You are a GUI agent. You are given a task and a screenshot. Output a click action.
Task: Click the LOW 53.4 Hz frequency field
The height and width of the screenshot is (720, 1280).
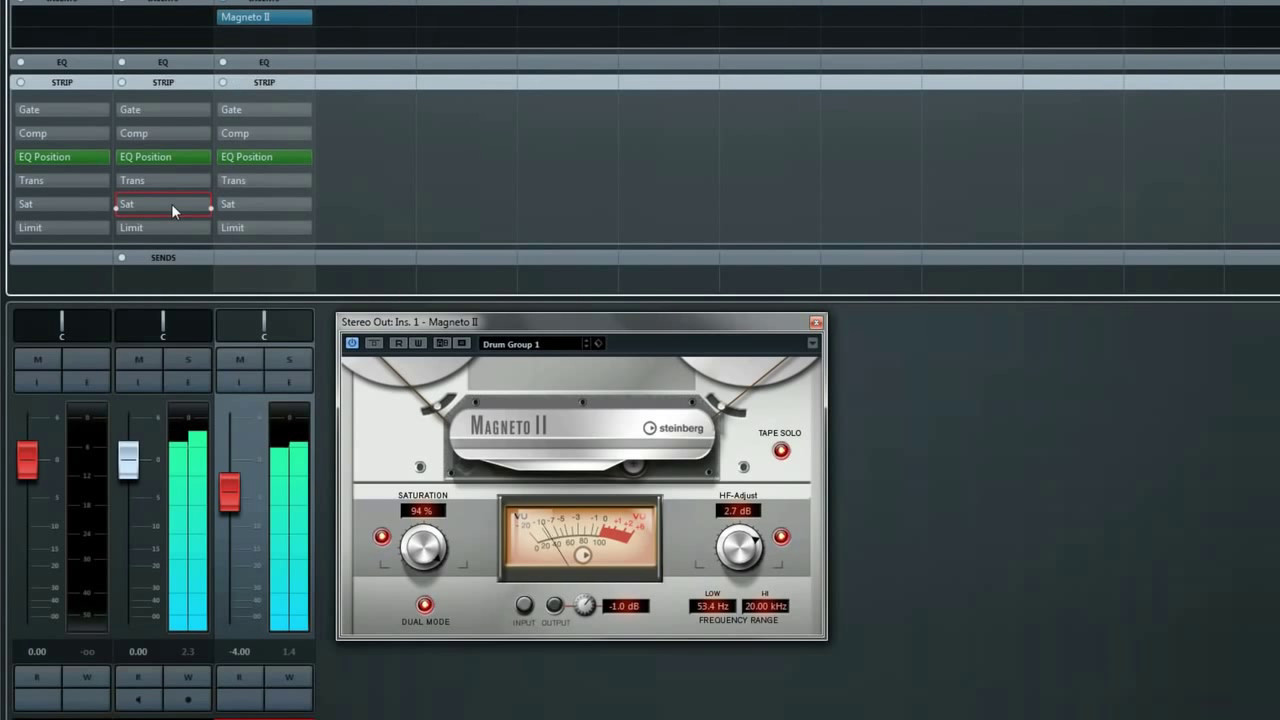[713, 606]
